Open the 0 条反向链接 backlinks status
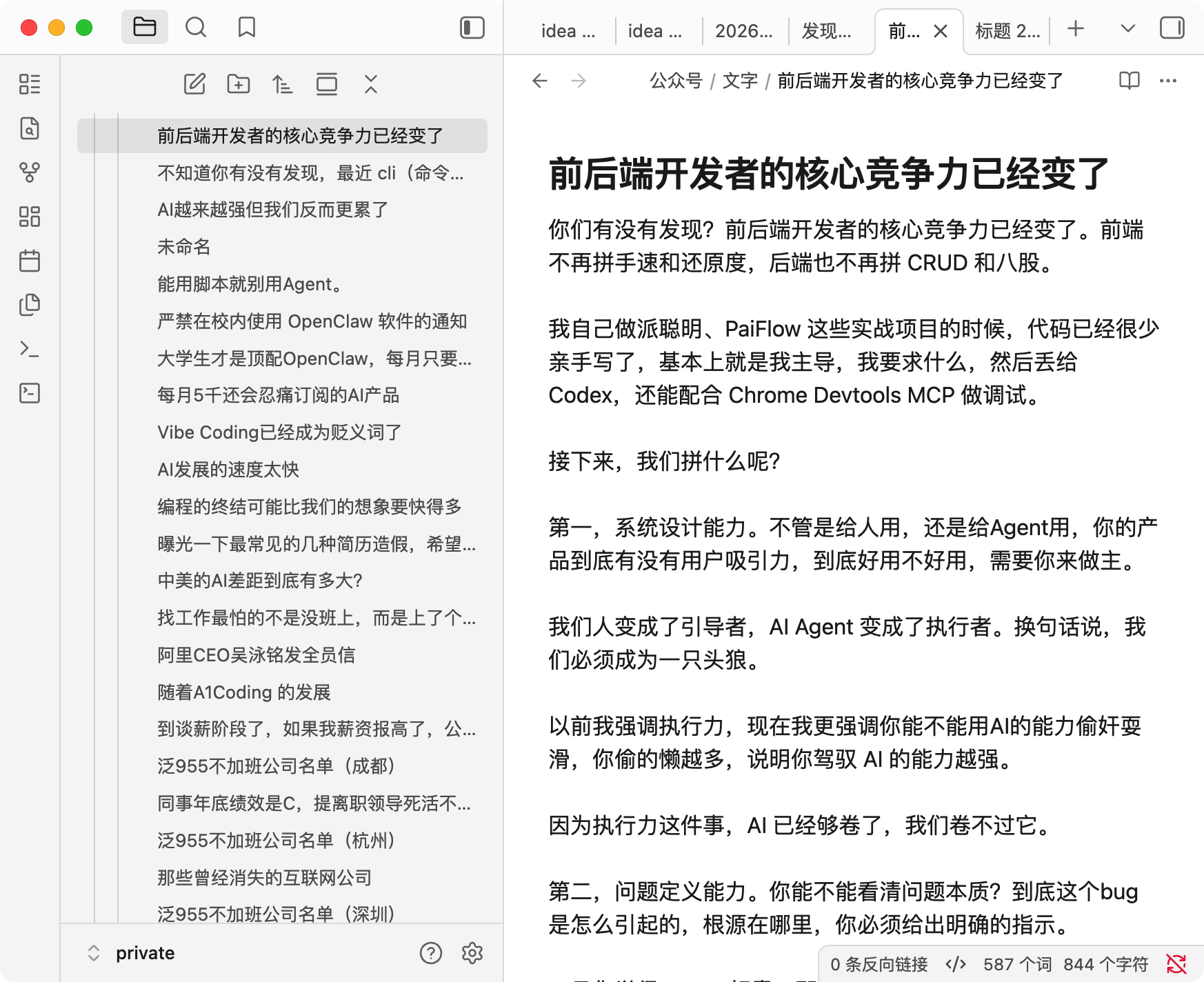The width and height of the screenshot is (1204, 982). point(879,964)
